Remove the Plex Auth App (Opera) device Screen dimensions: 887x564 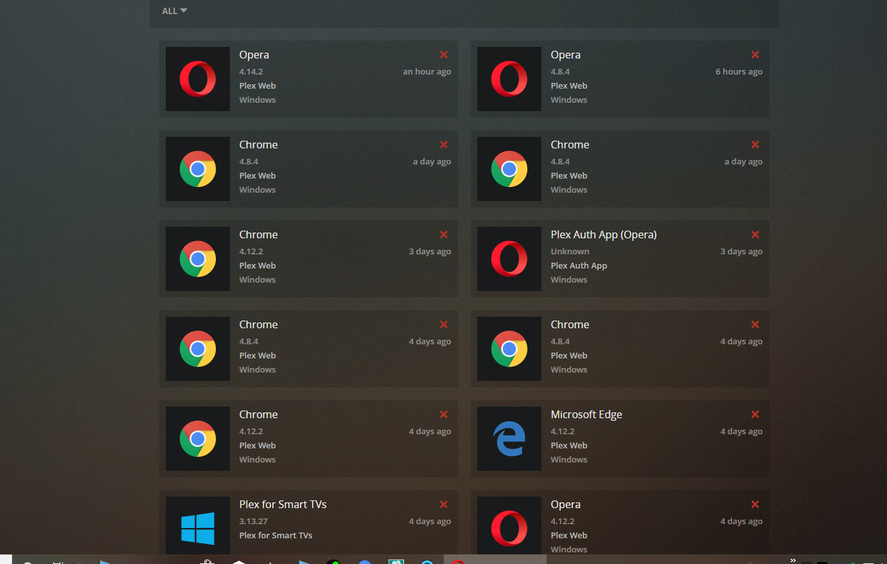coord(755,235)
